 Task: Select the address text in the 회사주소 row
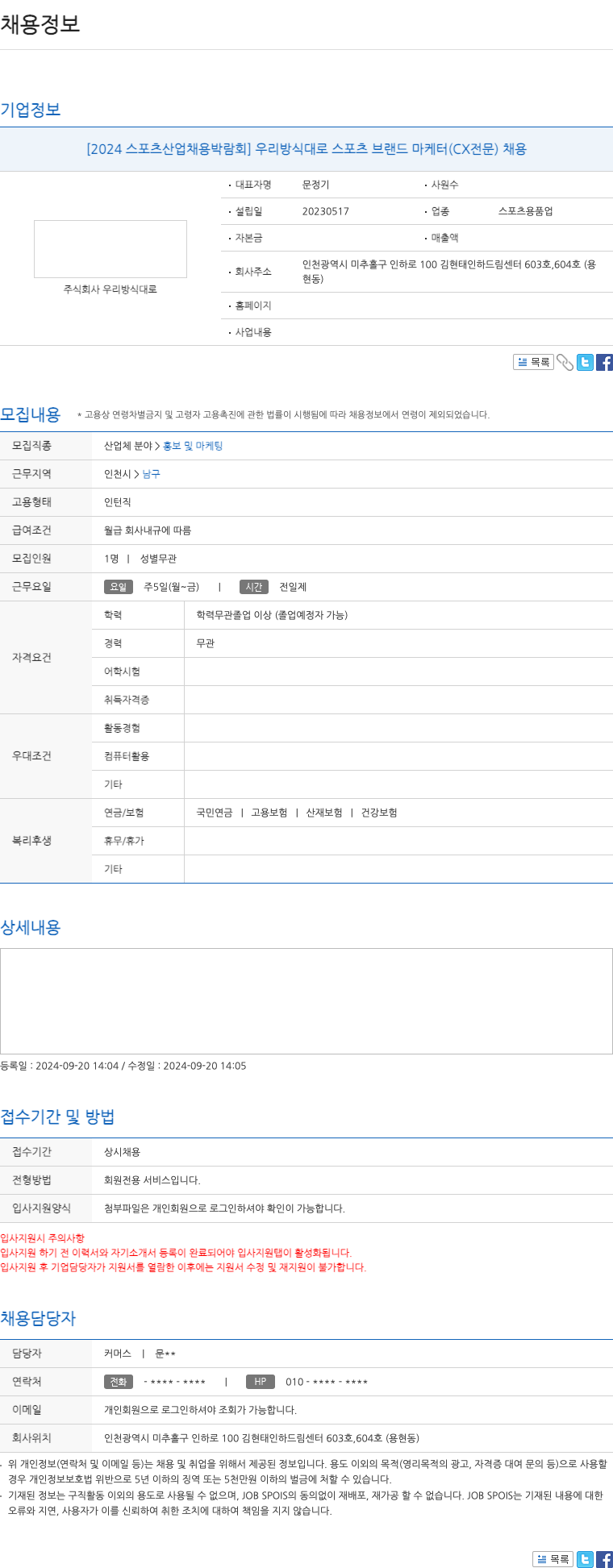click(x=449, y=271)
